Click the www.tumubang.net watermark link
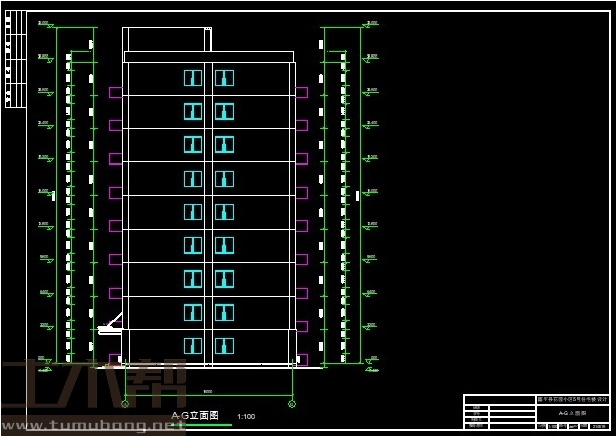Screen dimensions: 616x436 click(88, 427)
